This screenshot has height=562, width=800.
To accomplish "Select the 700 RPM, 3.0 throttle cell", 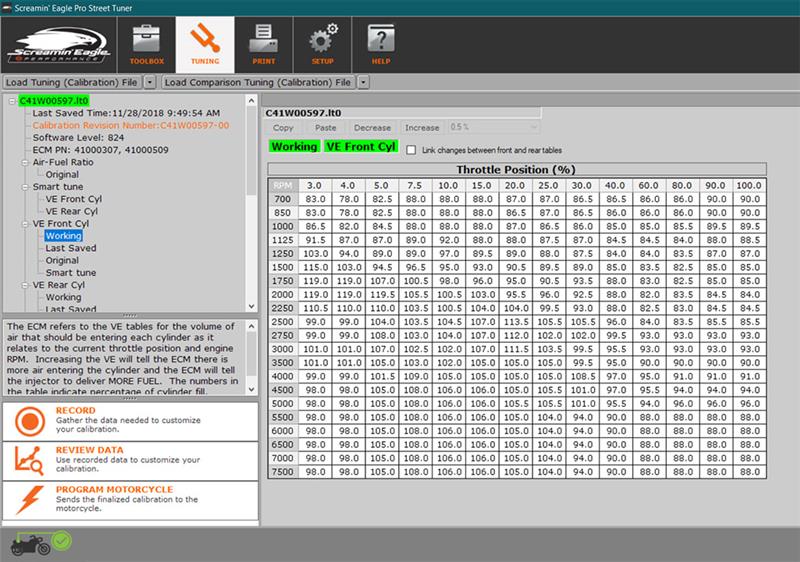I will [313, 200].
